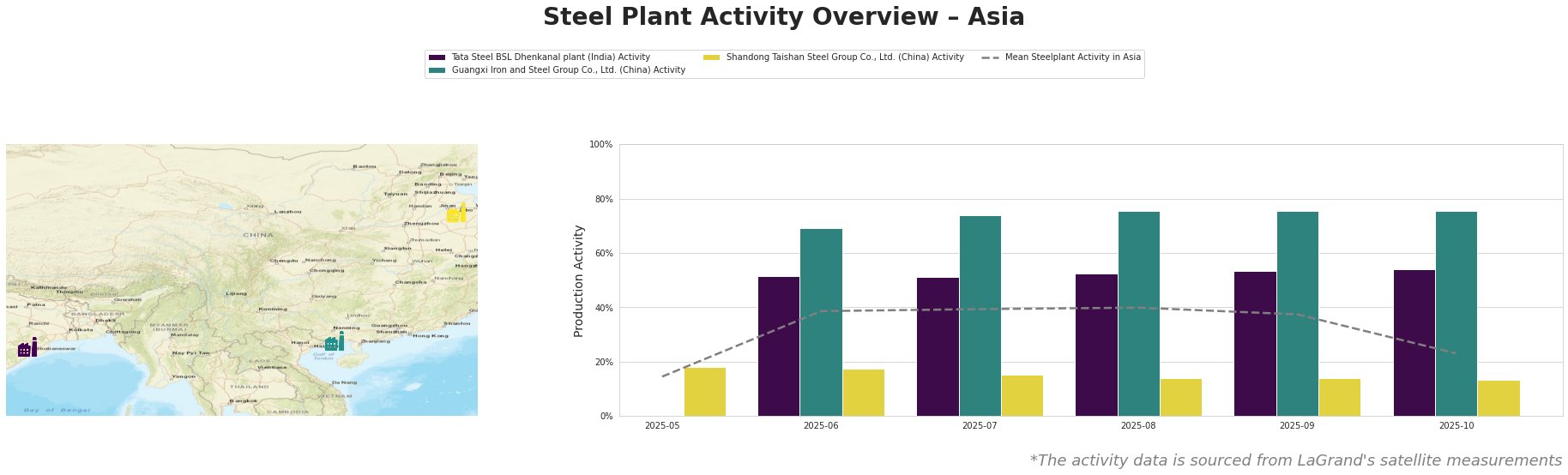Click the teal bar for 2025-08
The image size is (1568, 475).
[x=1138, y=314]
